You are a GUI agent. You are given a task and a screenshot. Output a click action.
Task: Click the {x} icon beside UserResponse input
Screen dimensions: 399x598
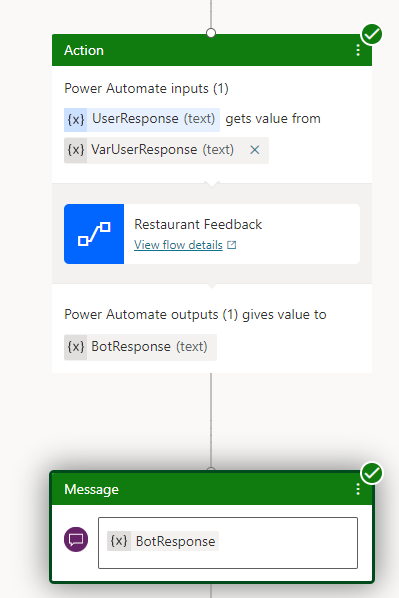point(76,120)
